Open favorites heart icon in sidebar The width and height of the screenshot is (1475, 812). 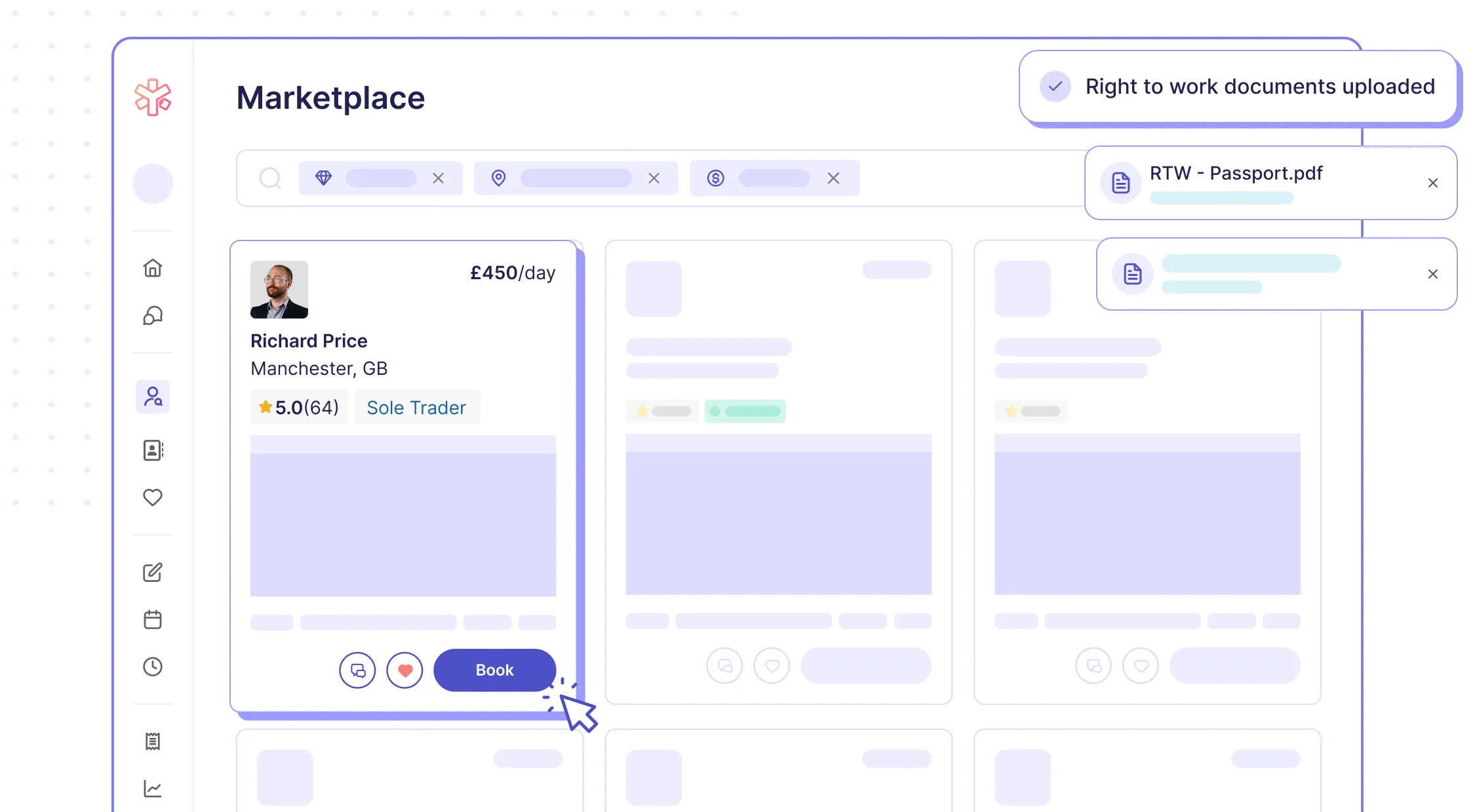pyautogui.click(x=153, y=497)
